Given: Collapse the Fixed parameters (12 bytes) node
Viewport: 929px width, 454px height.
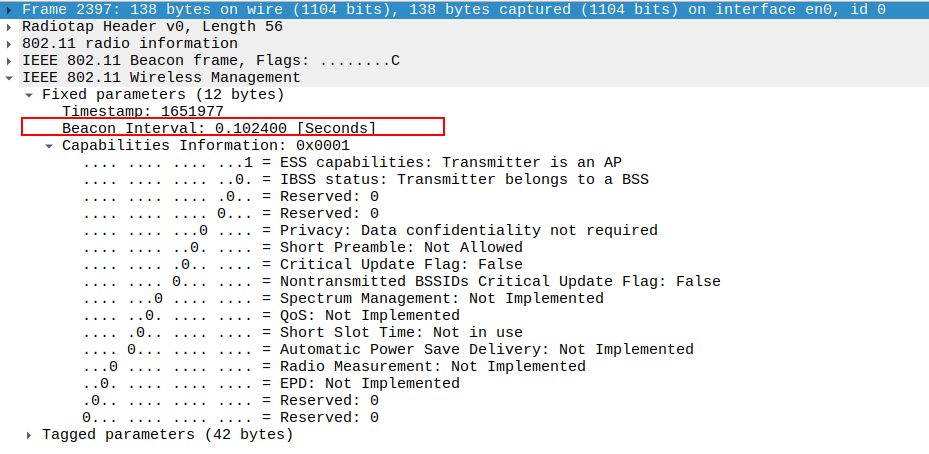Looking at the screenshot, I should 29,94.
